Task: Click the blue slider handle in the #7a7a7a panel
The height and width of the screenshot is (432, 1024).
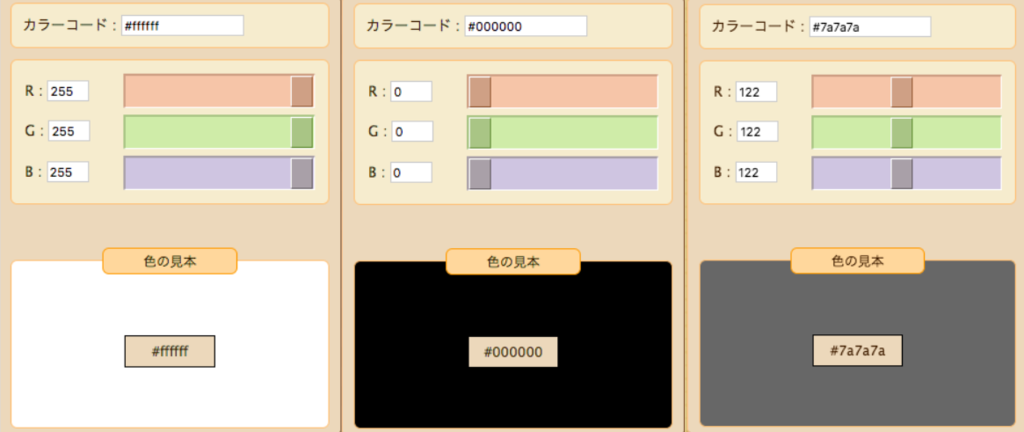Action: pos(902,174)
